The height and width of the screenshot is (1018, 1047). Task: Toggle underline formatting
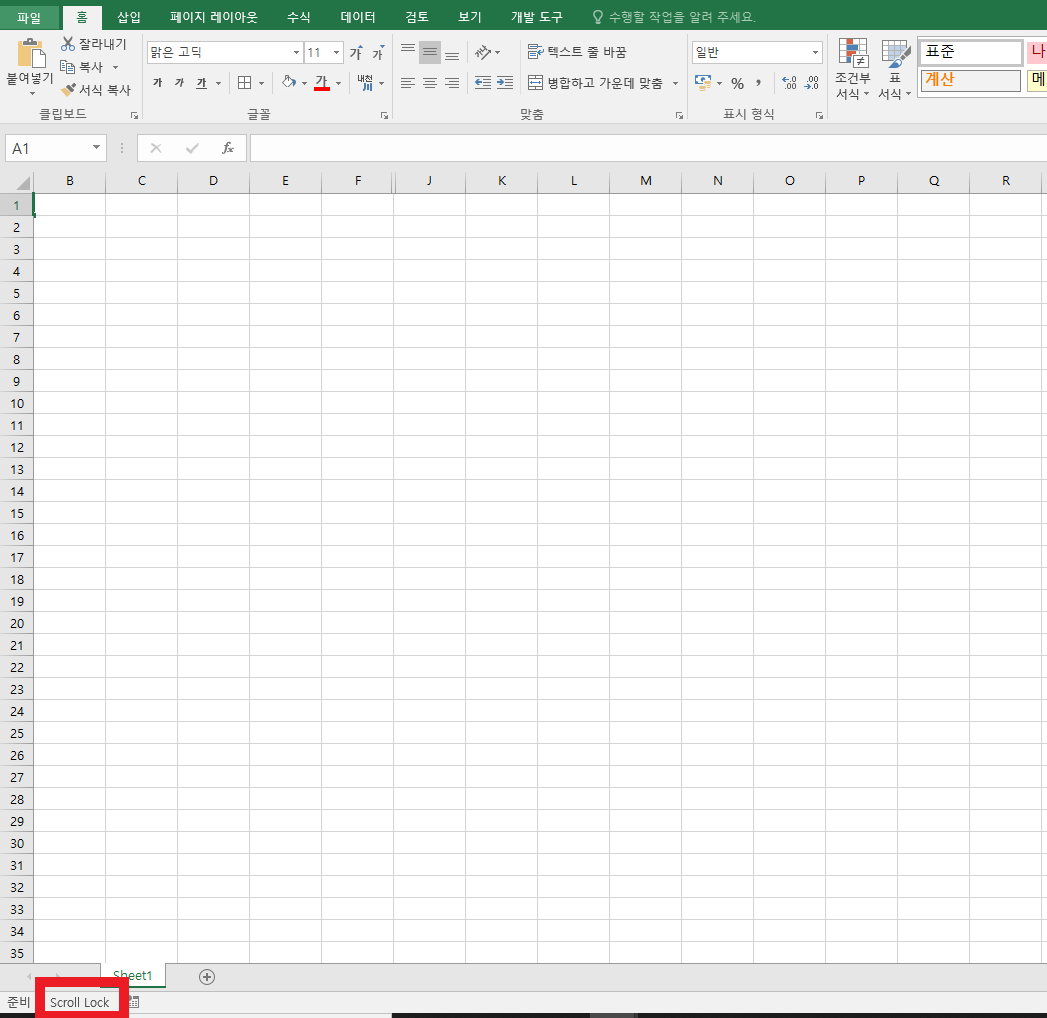click(x=202, y=83)
